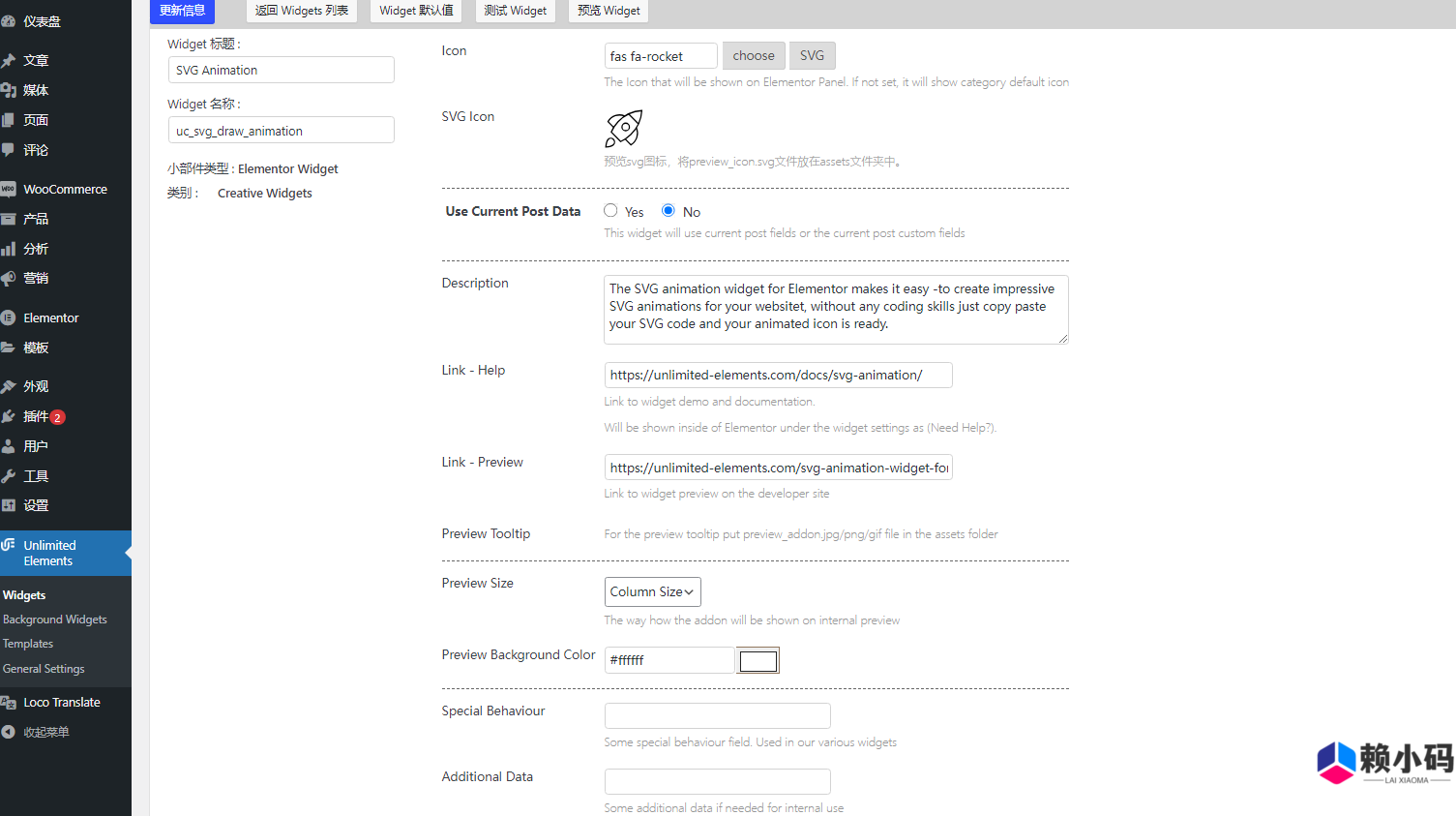This screenshot has height=816, width=1456.
Task: Click the 预览 Widget button
Action: click(x=608, y=11)
